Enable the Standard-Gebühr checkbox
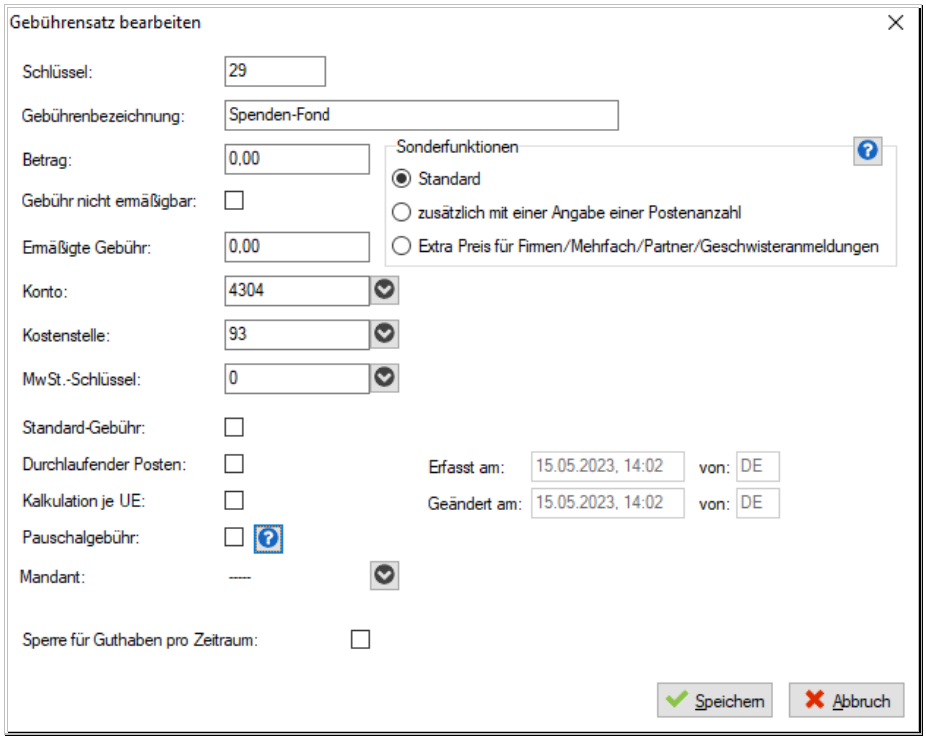The image size is (926, 738). 234,427
